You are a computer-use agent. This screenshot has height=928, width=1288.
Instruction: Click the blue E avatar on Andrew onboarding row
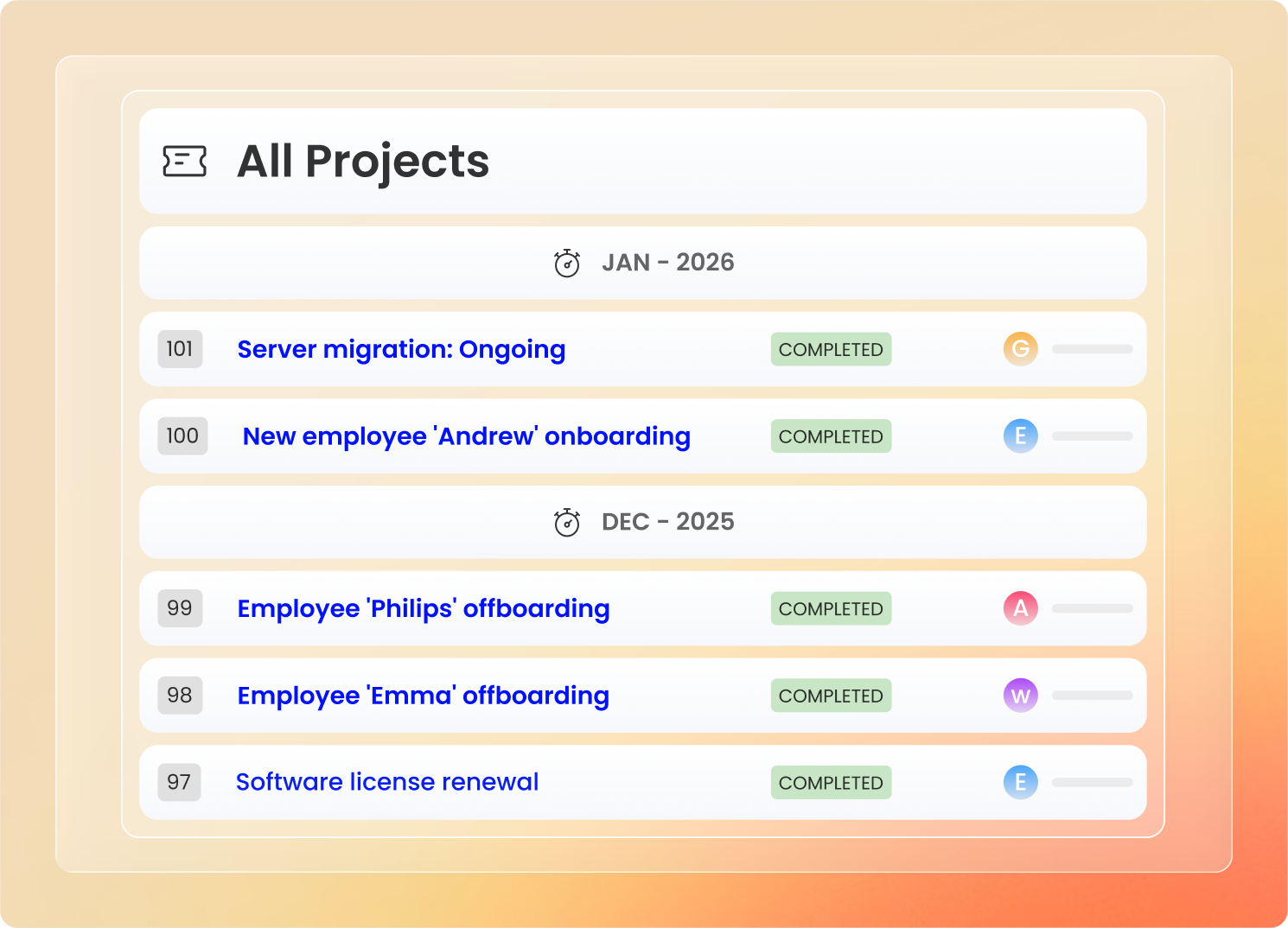pos(1021,435)
